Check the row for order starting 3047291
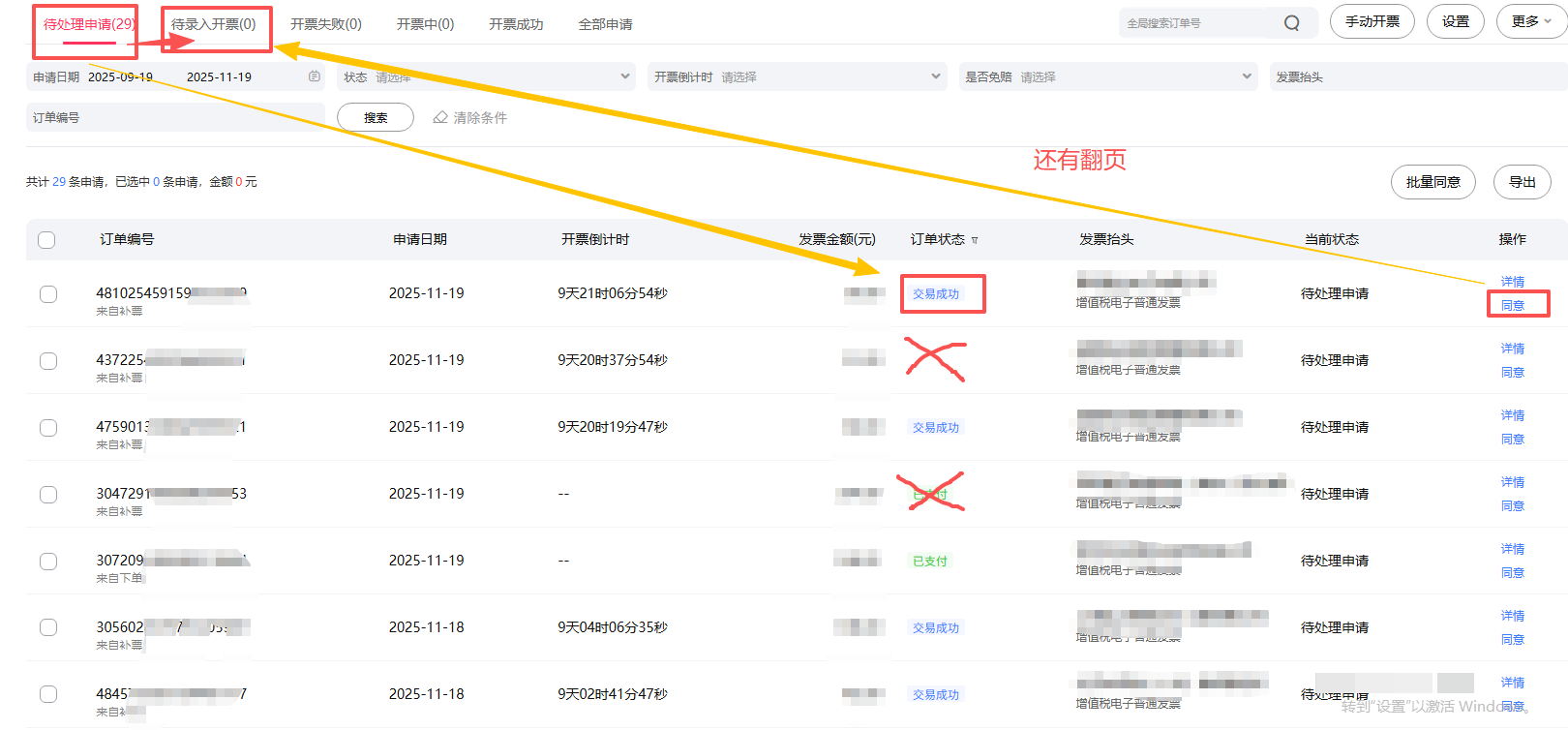1568x730 pixels. pyautogui.click(x=48, y=495)
